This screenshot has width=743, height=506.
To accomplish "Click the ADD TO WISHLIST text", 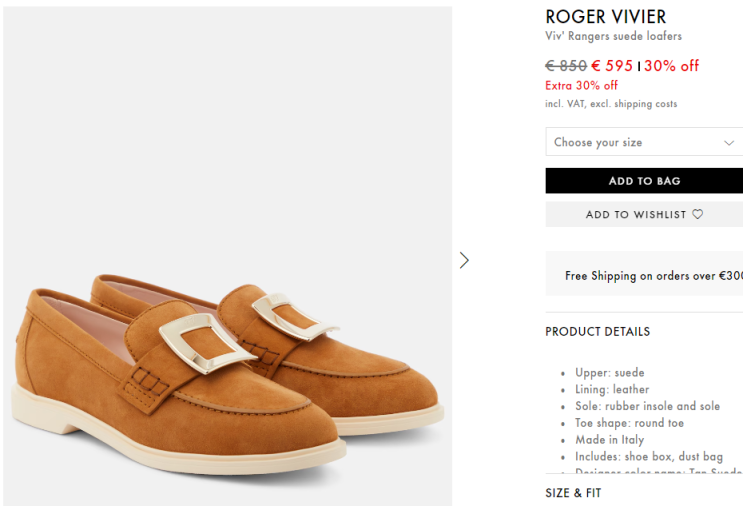I will tap(636, 214).
